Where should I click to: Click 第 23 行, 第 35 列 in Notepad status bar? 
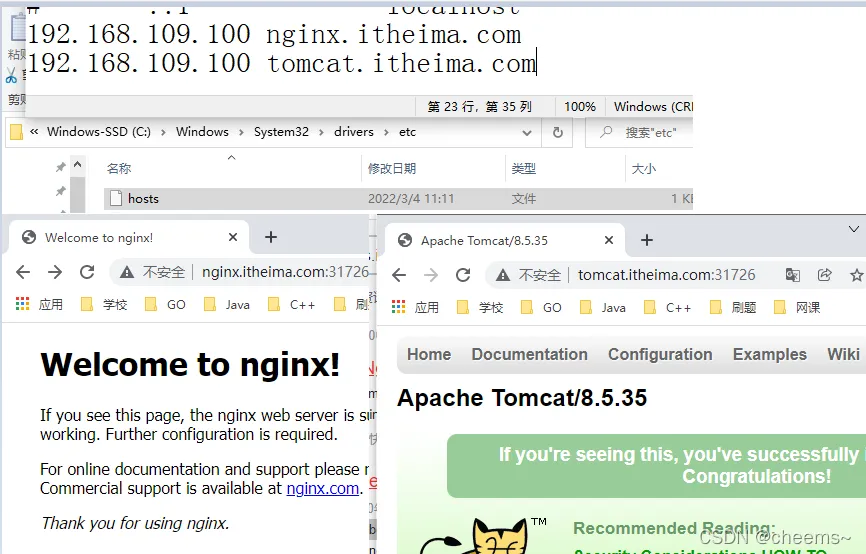pos(479,107)
